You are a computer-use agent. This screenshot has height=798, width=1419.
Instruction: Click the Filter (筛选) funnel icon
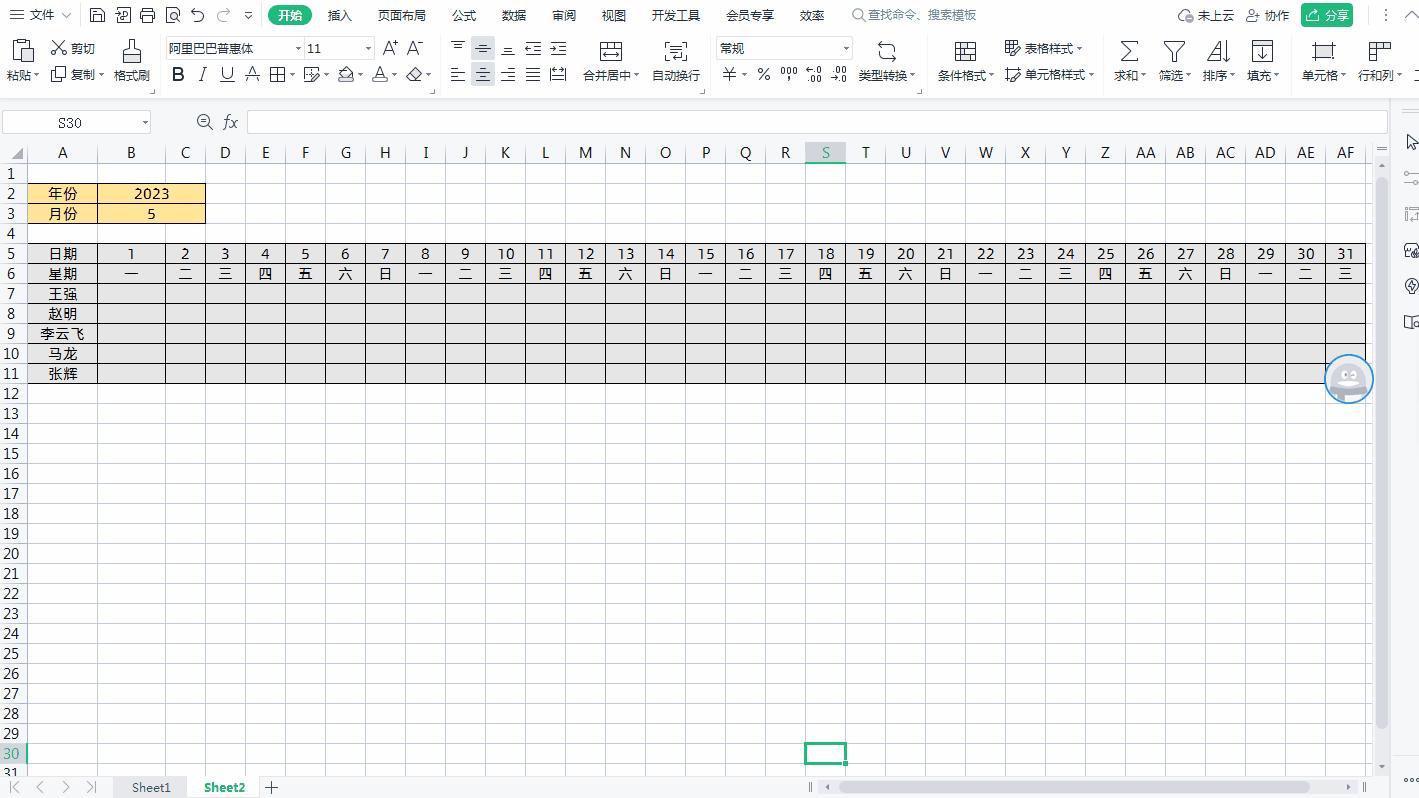(x=1174, y=51)
